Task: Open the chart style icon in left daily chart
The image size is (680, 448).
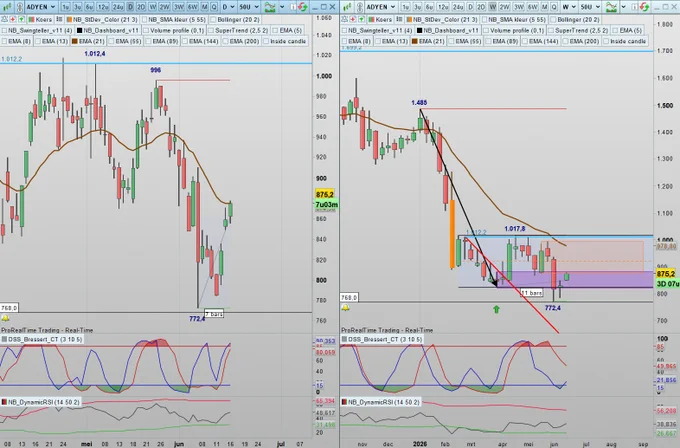Action: click(x=7, y=7)
